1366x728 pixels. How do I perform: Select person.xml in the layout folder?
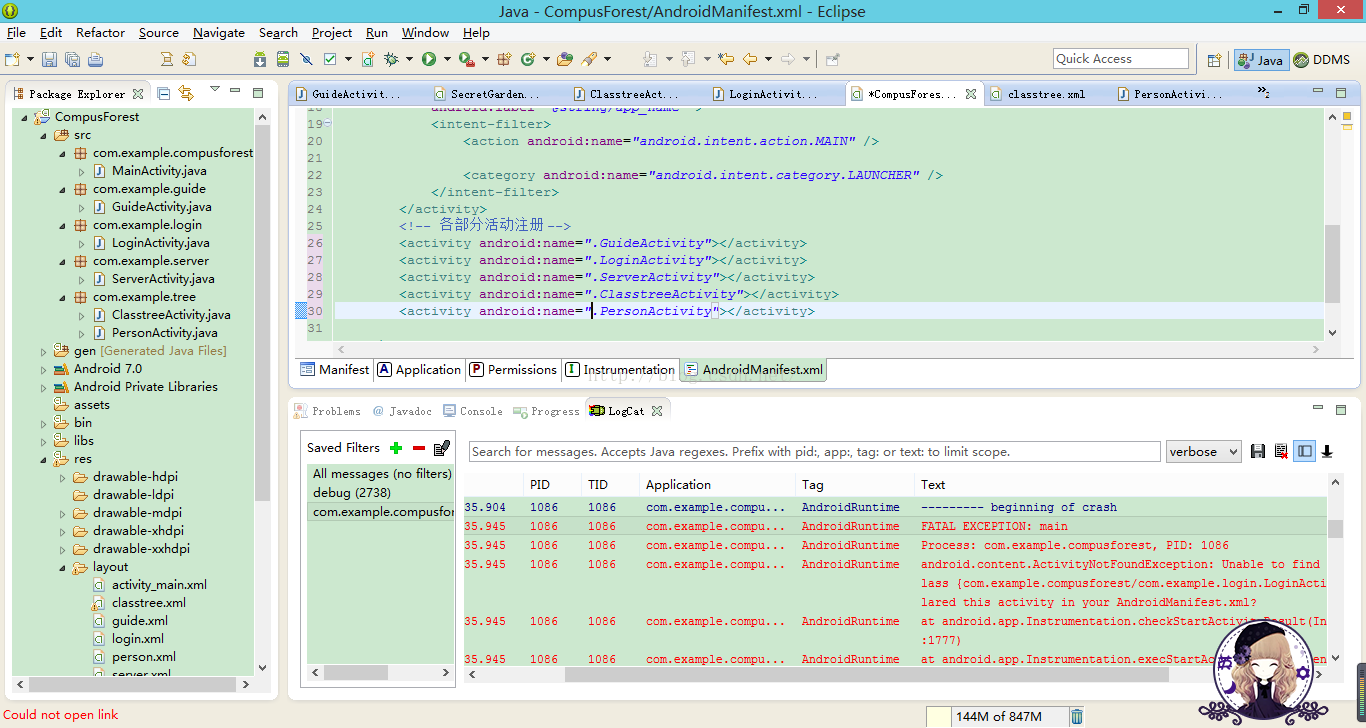(x=143, y=657)
